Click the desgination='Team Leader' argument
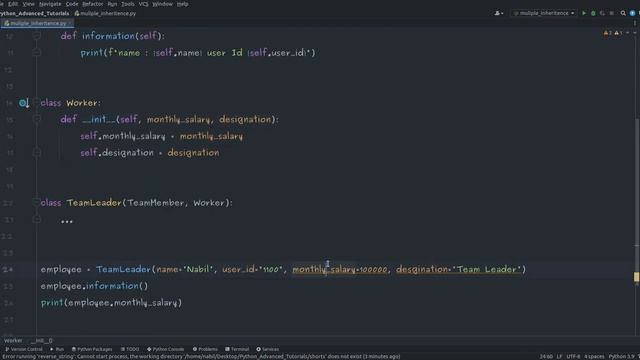The height and width of the screenshot is (360, 640). tap(458, 269)
